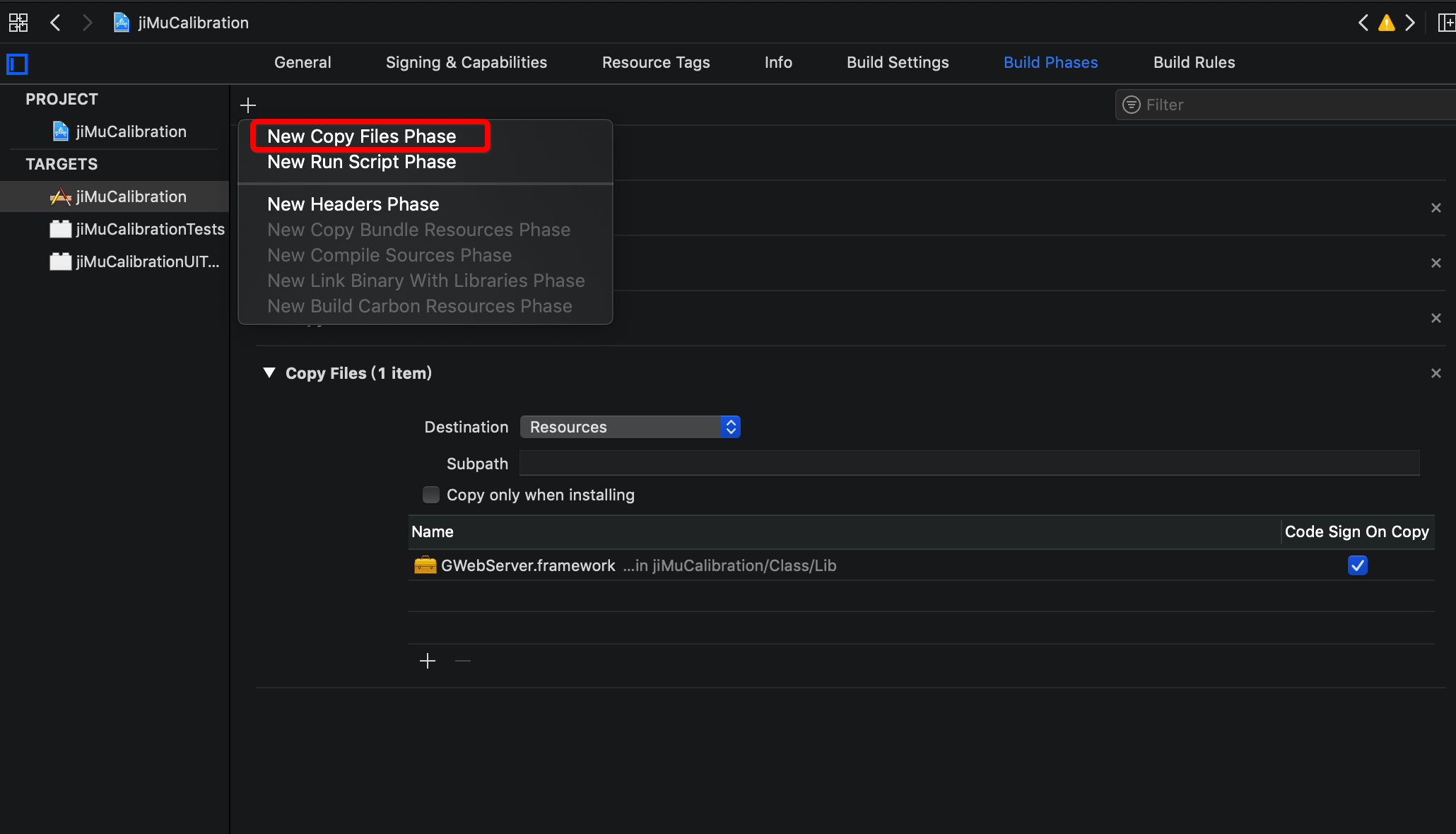The image size is (1456, 834).
Task: Open the related items grid icon
Action: tap(18, 23)
